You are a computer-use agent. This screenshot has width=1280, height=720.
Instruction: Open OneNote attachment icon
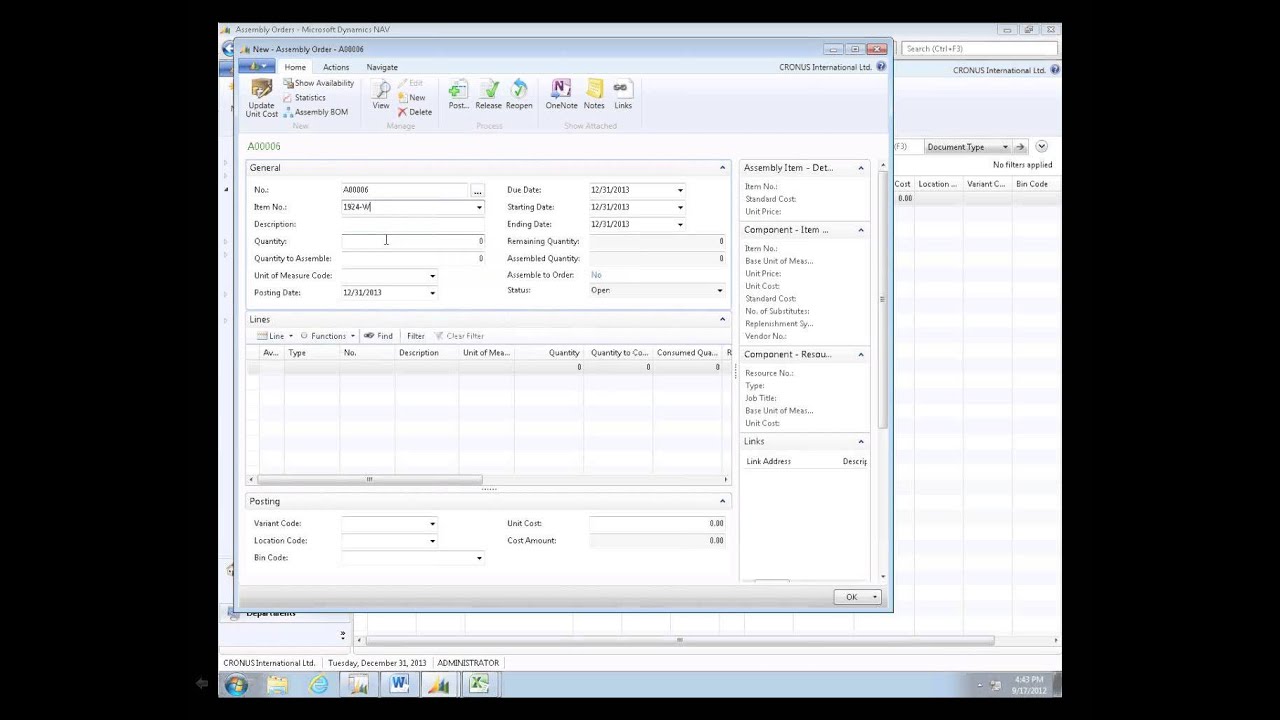[561, 95]
